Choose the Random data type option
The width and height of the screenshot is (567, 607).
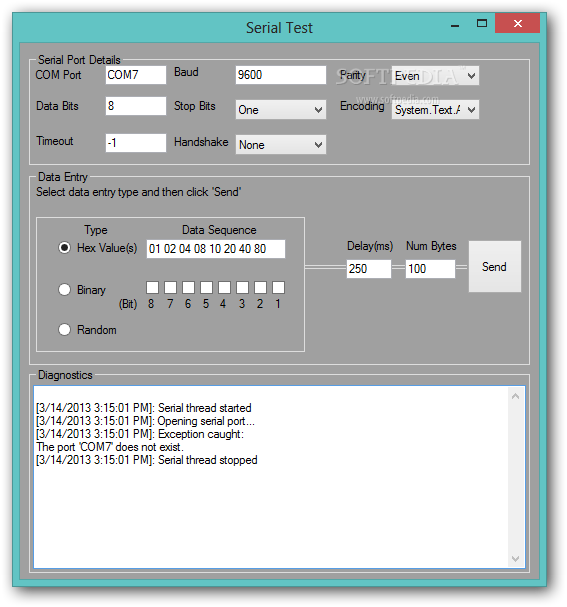(64, 330)
